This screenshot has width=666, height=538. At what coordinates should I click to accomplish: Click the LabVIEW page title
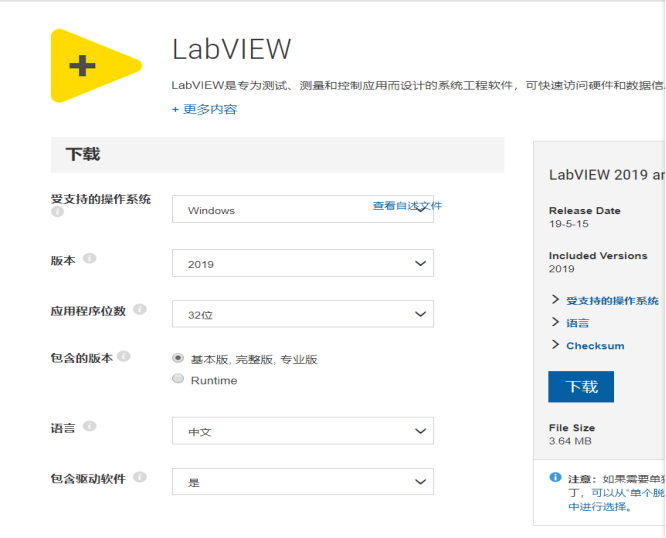[x=231, y=49]
